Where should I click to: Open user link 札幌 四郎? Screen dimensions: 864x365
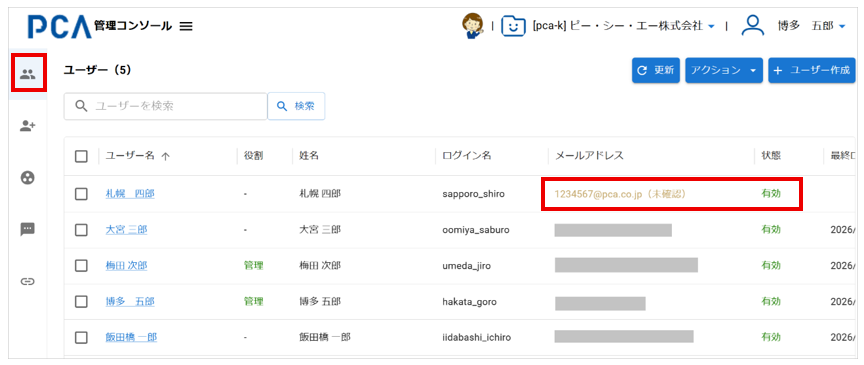pyautogui.click(x=130, y=194)
